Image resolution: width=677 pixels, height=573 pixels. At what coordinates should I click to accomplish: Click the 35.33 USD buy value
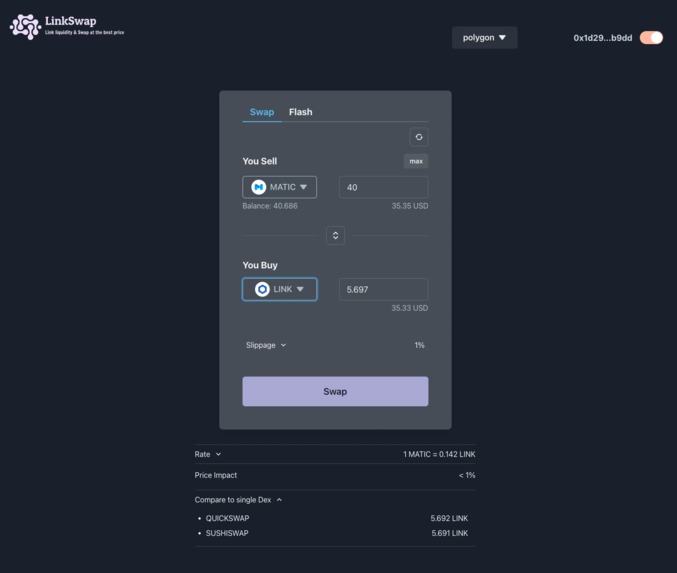coord(410,308)
